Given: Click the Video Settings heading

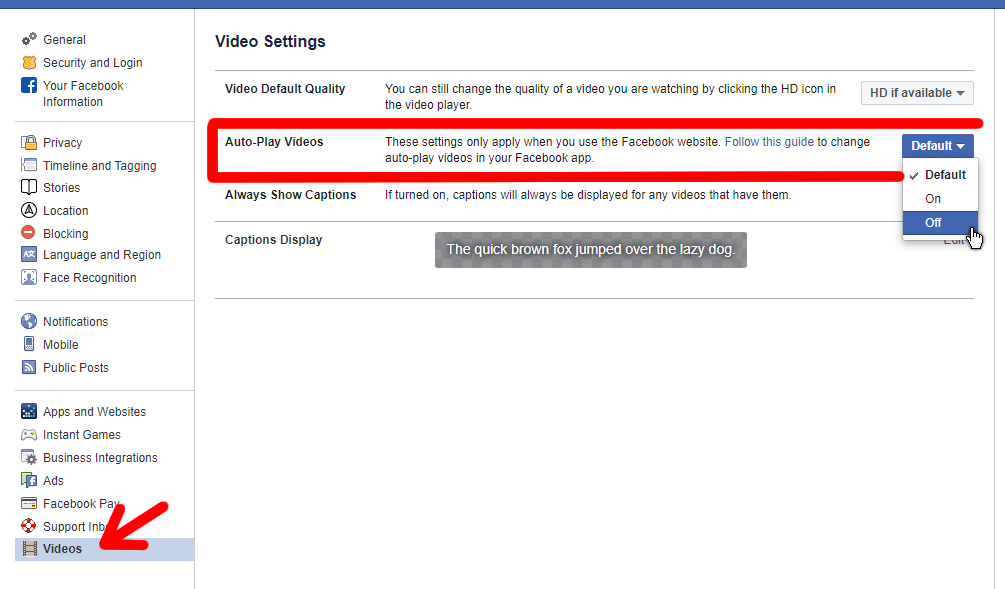Looking at the screenshot, I should pos(270,42).
